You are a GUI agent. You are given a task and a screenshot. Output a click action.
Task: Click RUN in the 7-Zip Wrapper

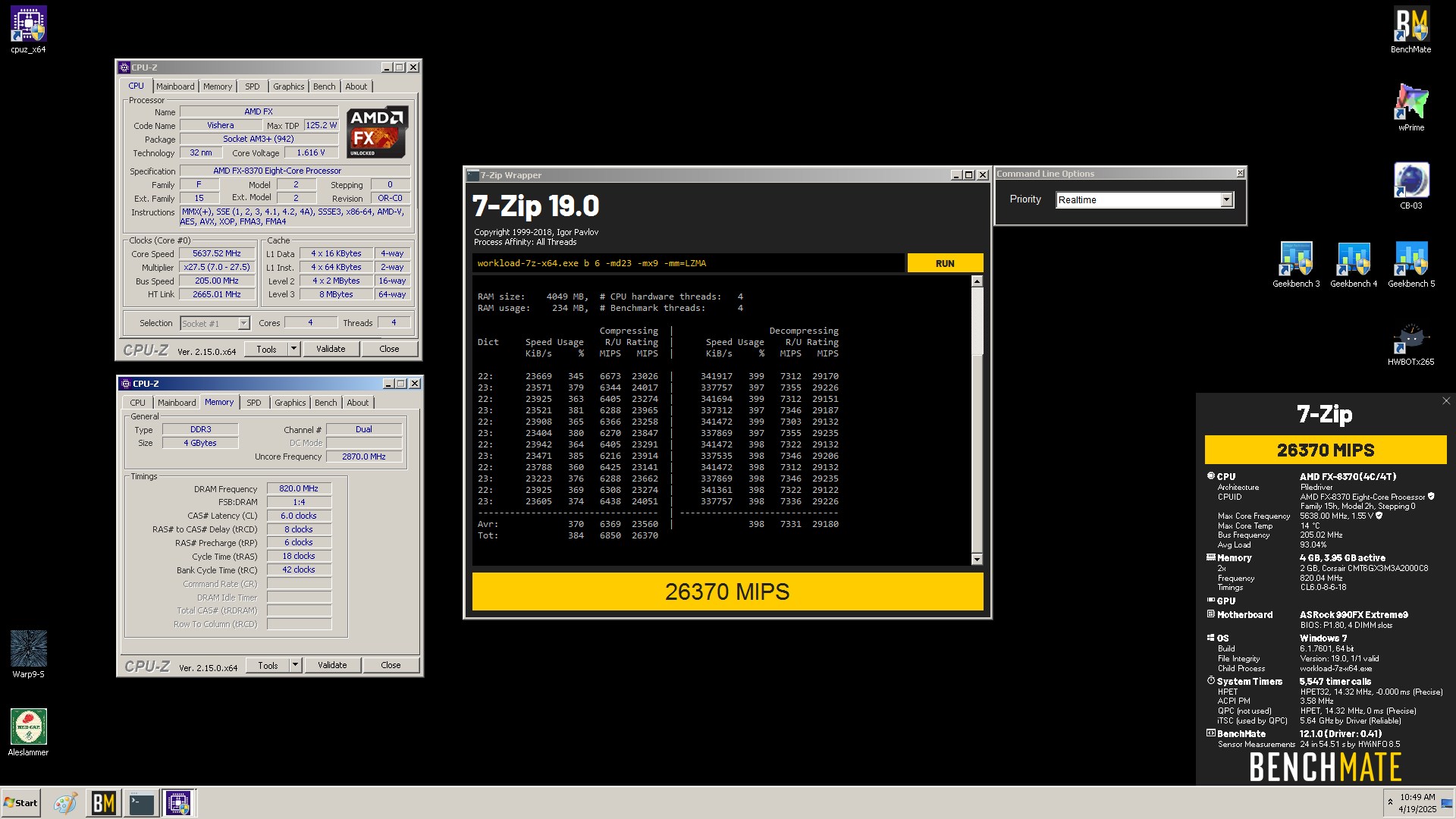pos(945,263)
